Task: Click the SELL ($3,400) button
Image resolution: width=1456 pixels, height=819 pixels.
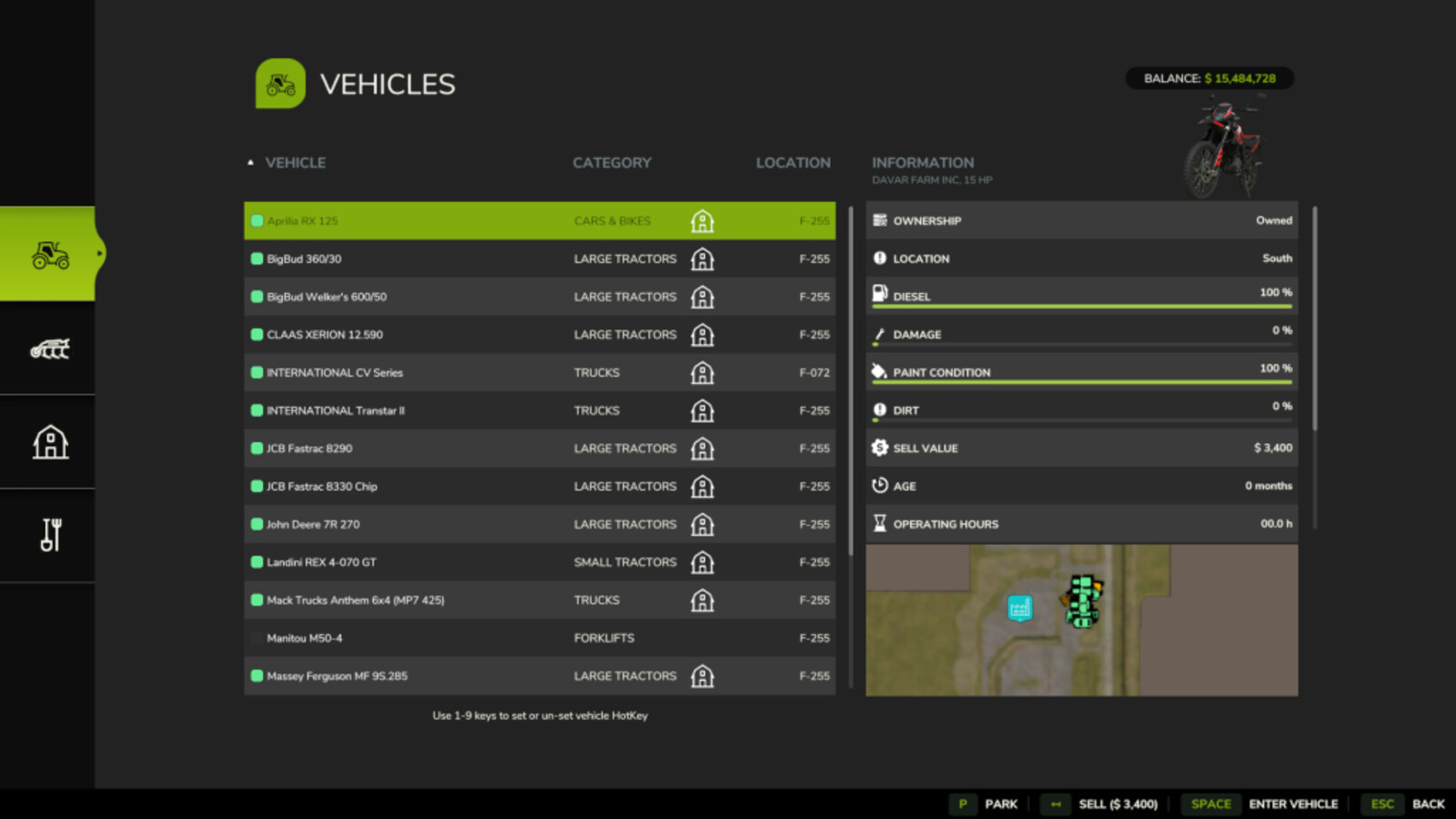Action: (x=1117, y=804)
